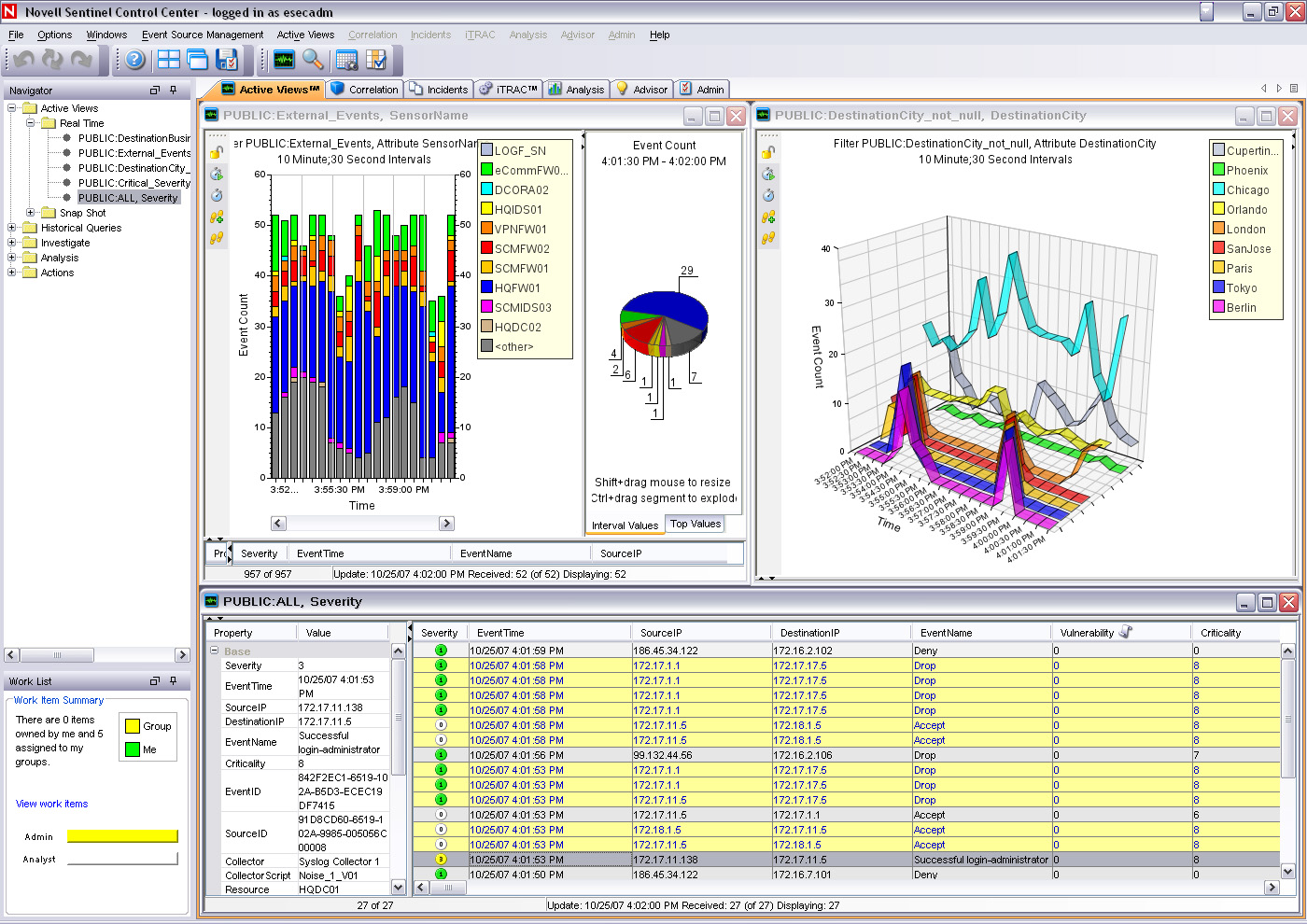The width and height of the screenshot is (1307, 924).
Task: Click down arrow of events table vertical scrollbar
Action: pyautogui.click(x=1288, y=872)
